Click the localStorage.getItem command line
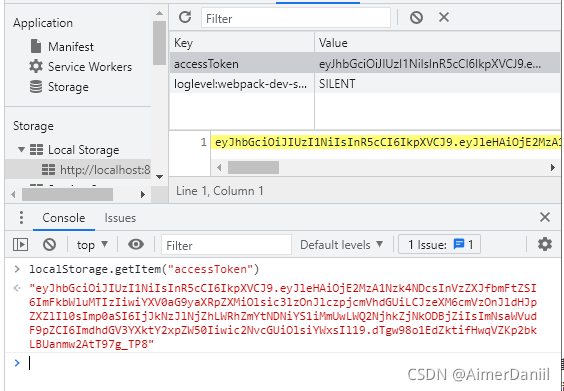The width and height of the screenshot is (564, 391). coord(144,269)
